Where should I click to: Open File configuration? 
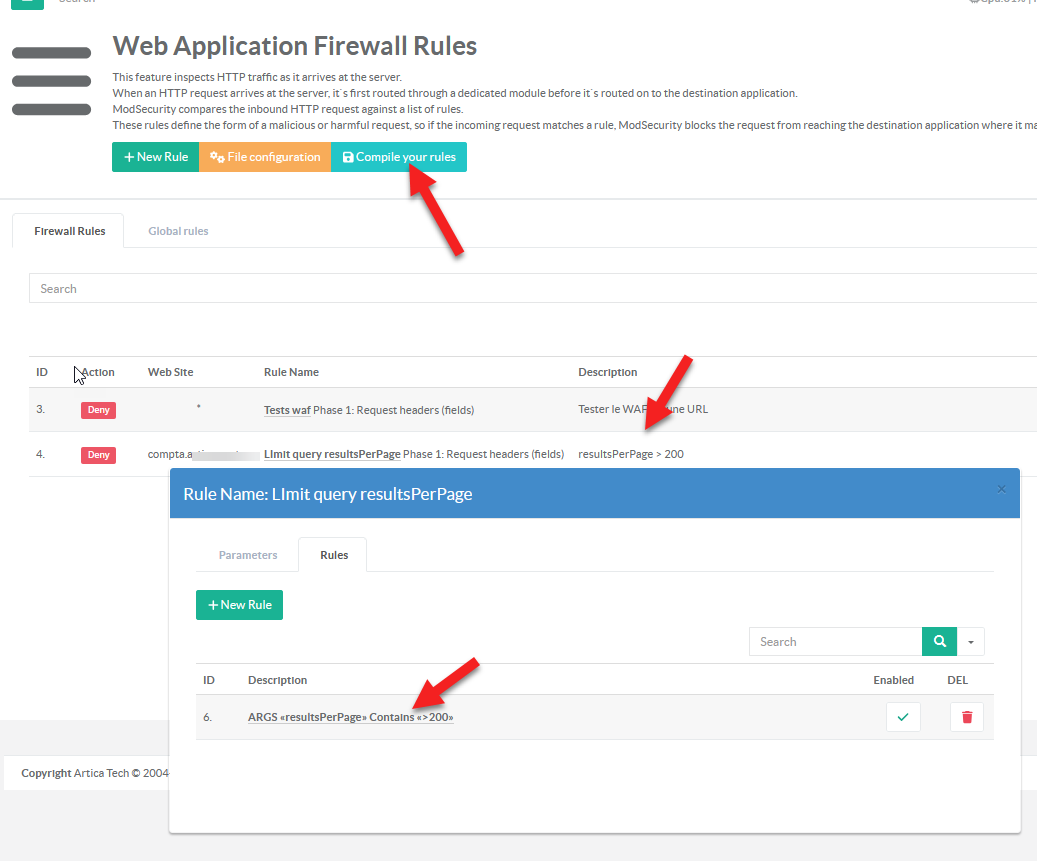265,157
